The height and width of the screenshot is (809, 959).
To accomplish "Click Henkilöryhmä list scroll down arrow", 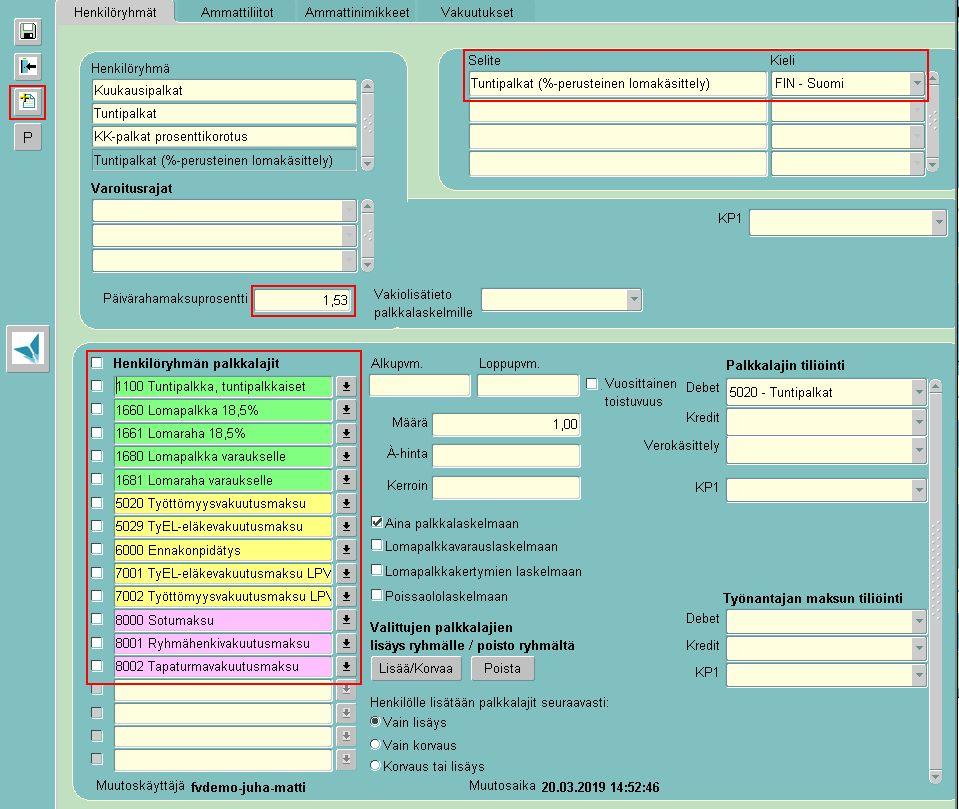I will (x=368, y=164).
